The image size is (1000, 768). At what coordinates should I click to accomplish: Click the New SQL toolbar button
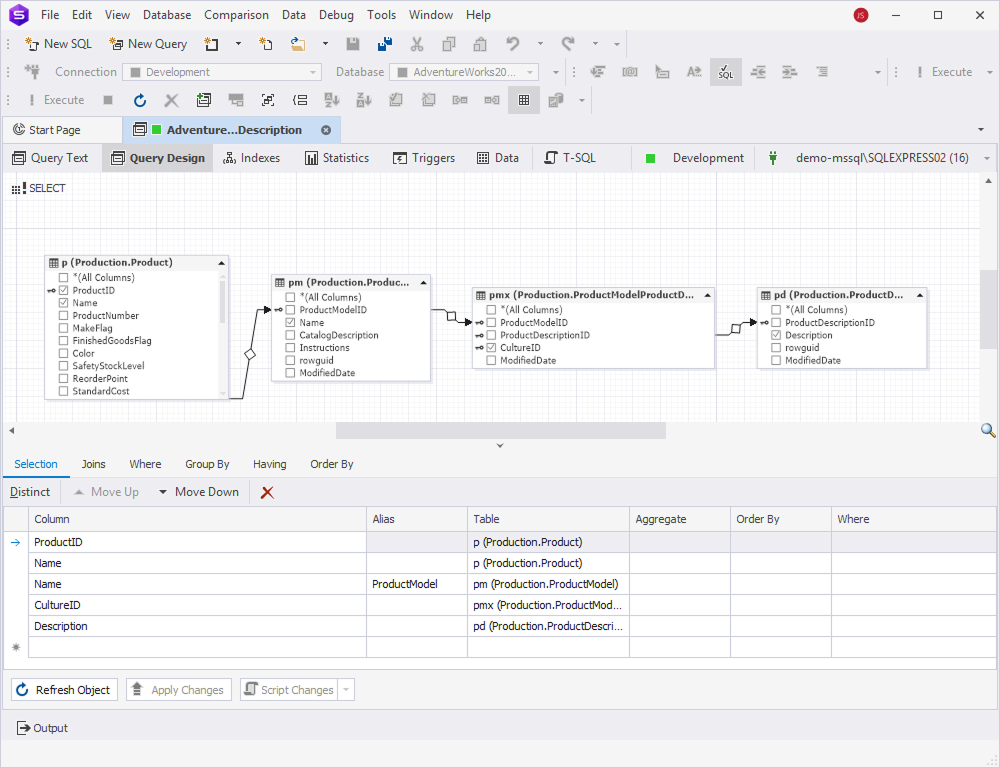click(58, 44)
